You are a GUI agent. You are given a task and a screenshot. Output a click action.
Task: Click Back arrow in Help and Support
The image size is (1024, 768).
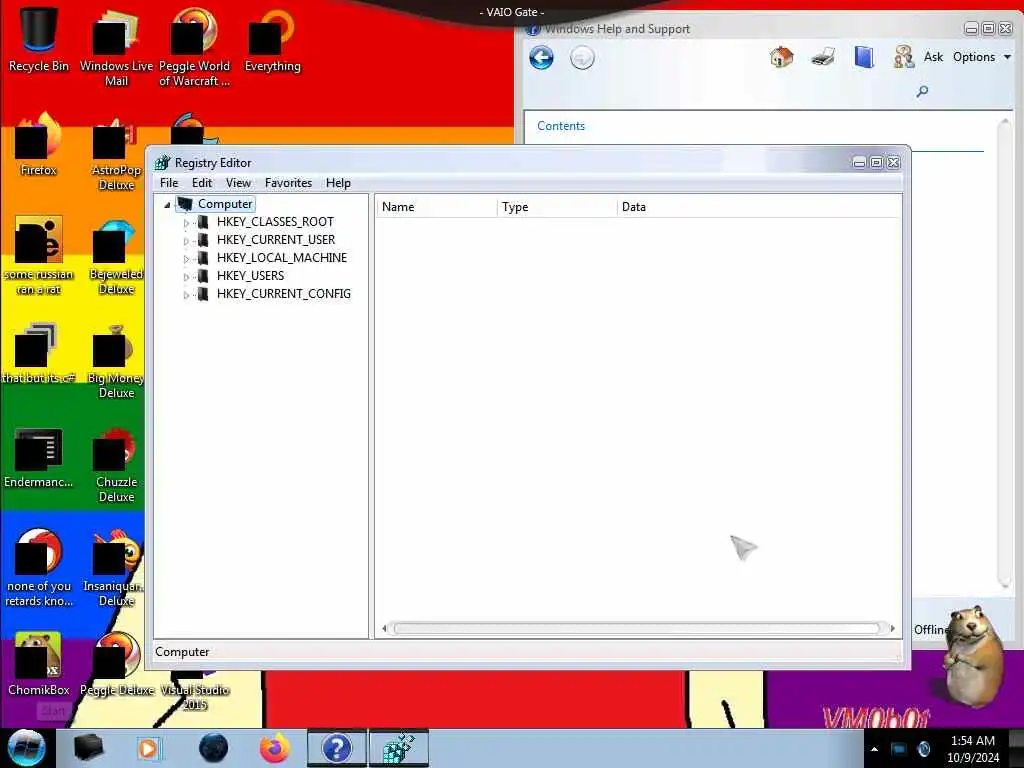[x=541, y=58]
